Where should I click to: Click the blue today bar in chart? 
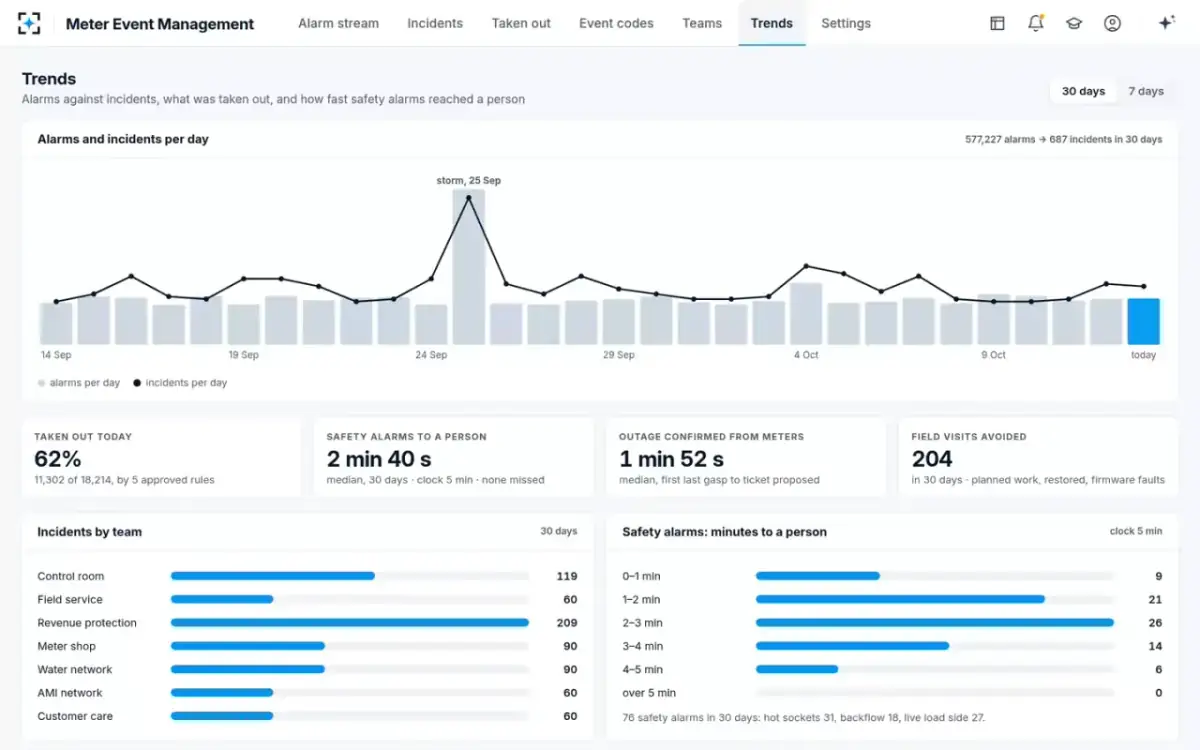(x=1143, y=321)
